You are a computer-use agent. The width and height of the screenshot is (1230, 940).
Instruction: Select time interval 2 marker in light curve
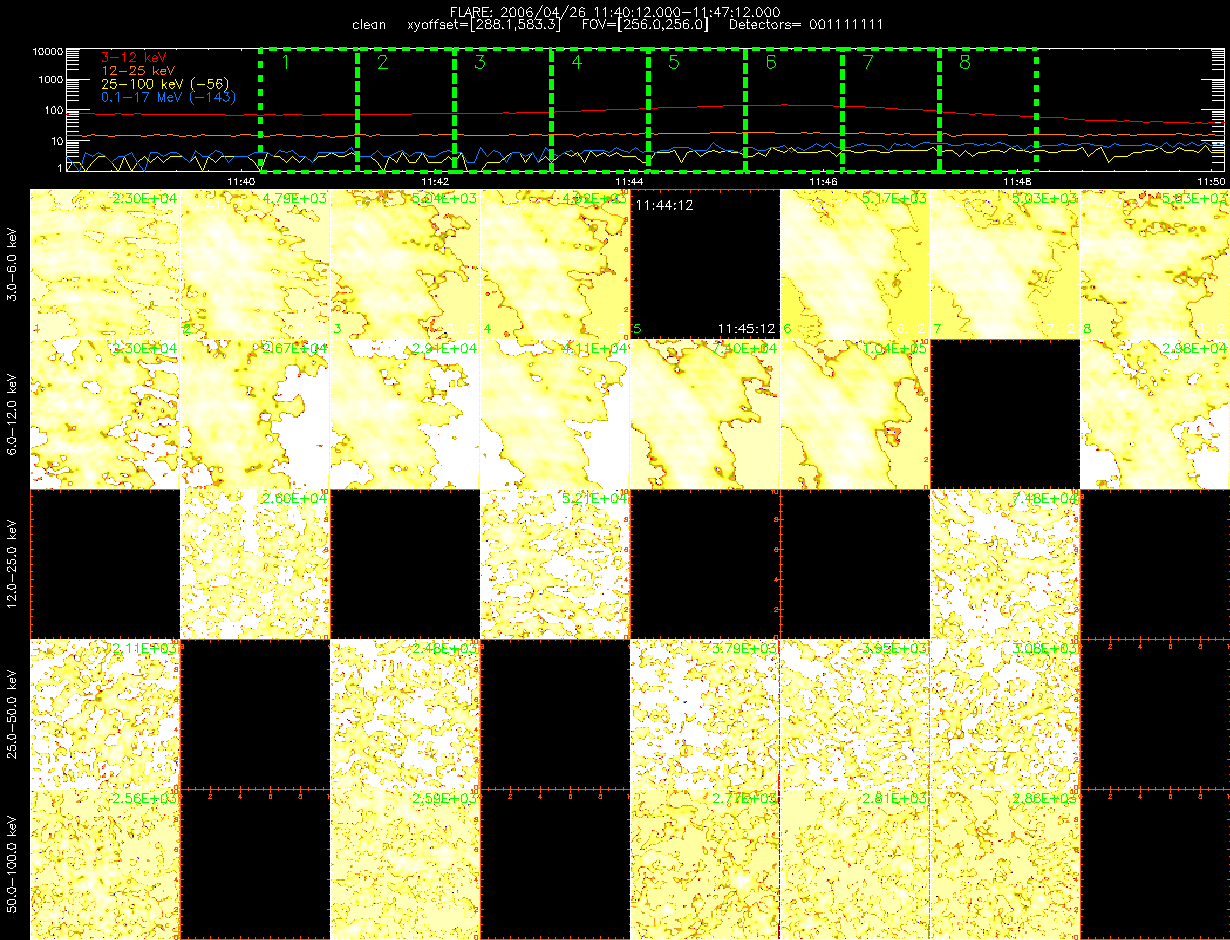[x=382, y=63]
